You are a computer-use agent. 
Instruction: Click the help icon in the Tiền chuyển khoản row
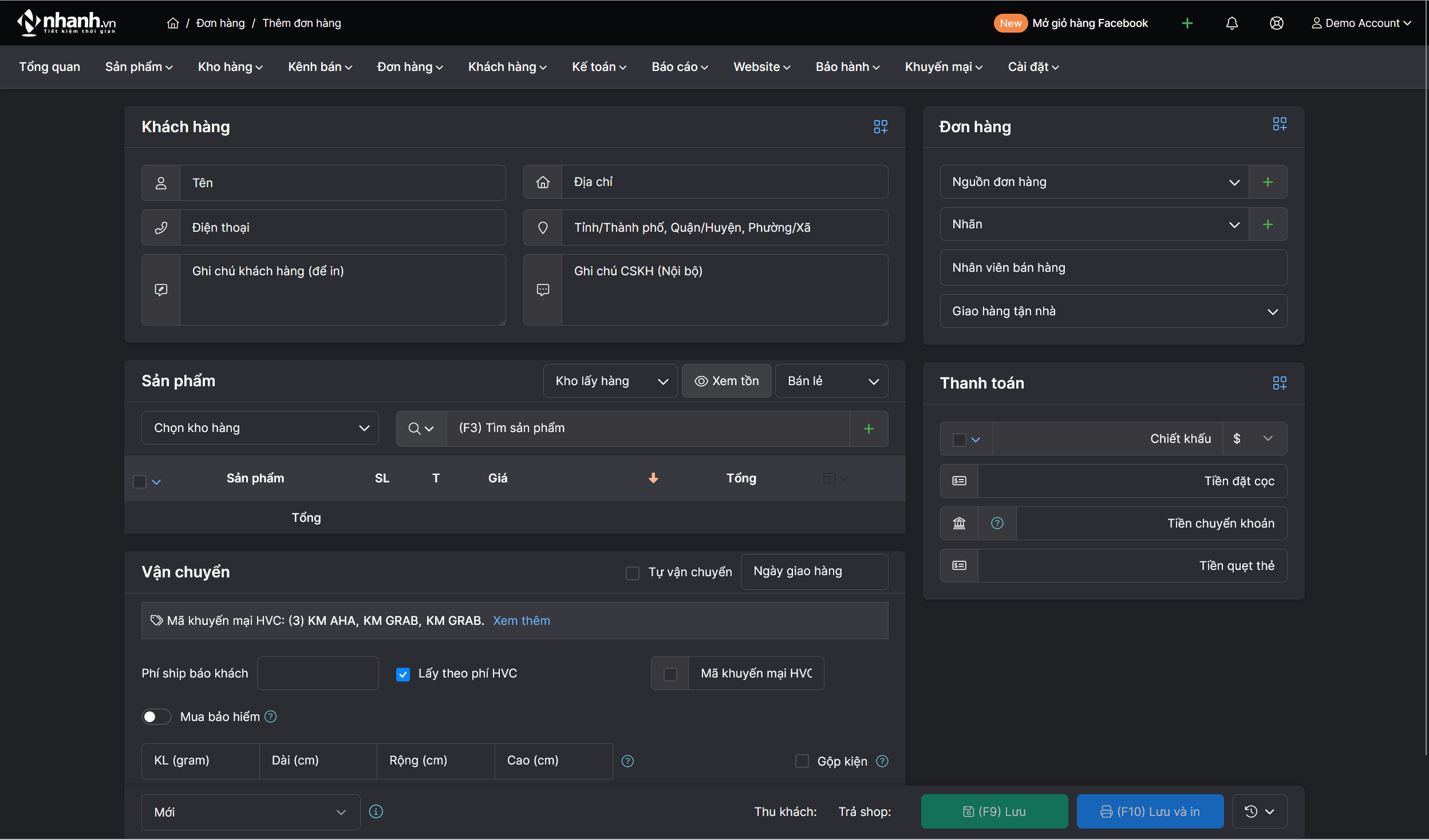click(x=997, y=523)
